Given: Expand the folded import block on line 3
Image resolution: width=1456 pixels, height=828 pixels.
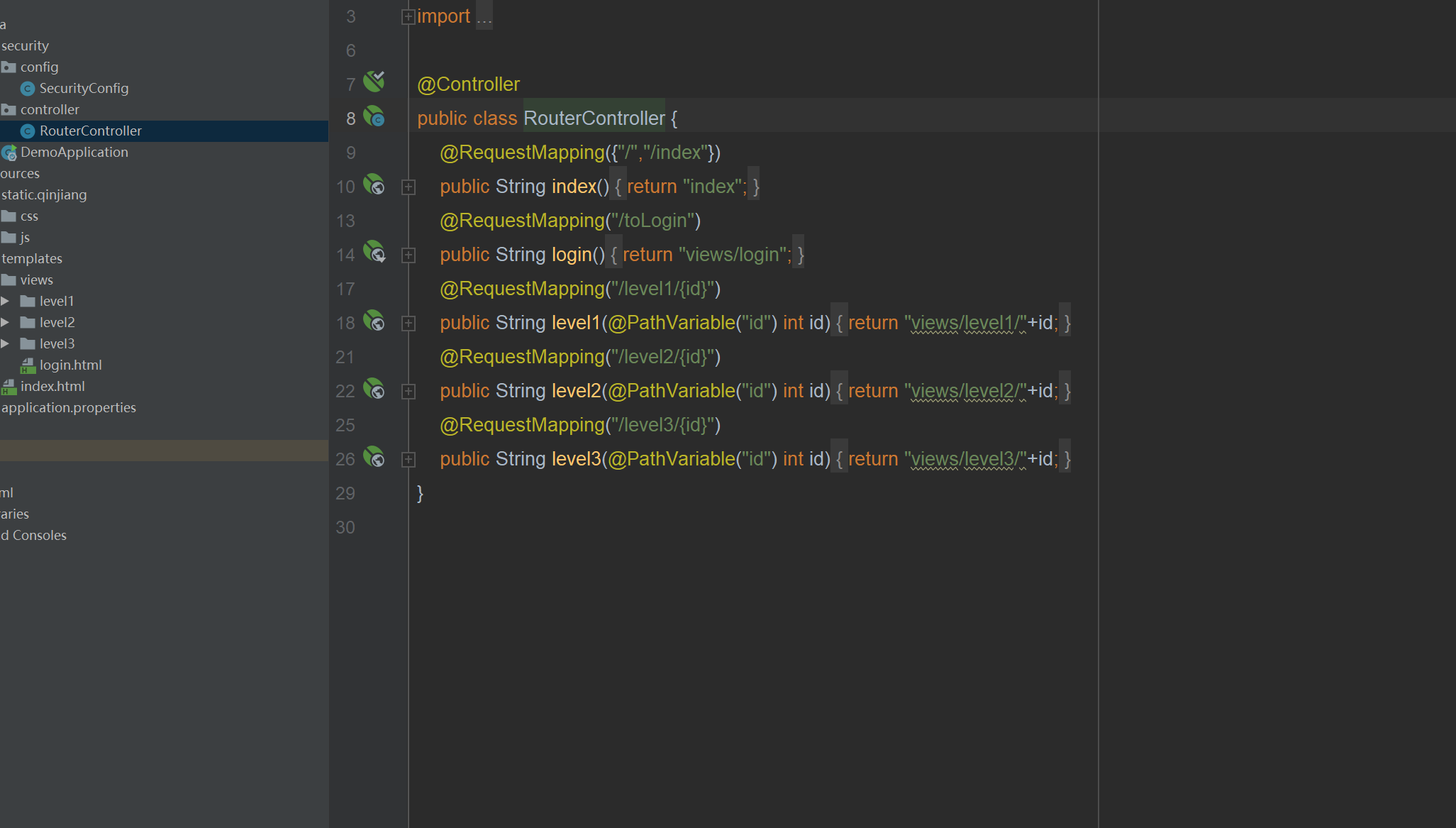Looking at the screenshot, I should click(x=408, y=17).
